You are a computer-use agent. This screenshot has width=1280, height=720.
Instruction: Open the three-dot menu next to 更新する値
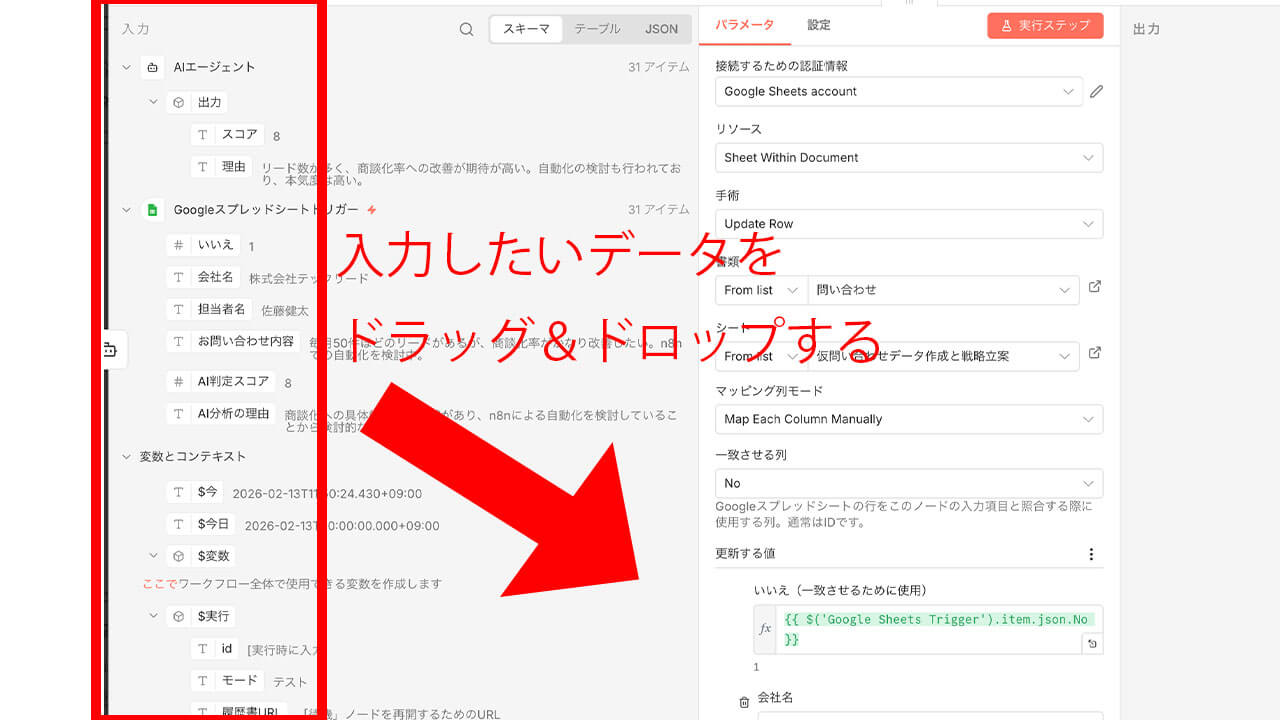point(1092,553)
